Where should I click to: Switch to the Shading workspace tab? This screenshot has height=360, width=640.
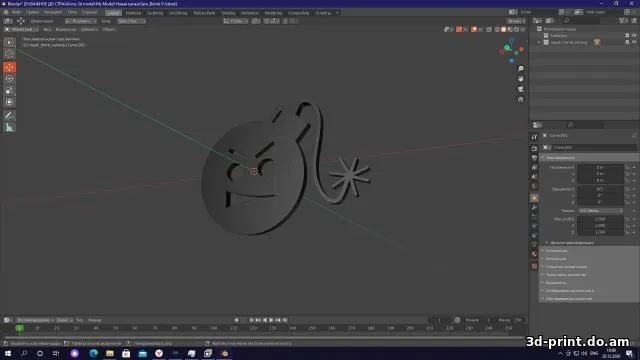pos(228,13)
